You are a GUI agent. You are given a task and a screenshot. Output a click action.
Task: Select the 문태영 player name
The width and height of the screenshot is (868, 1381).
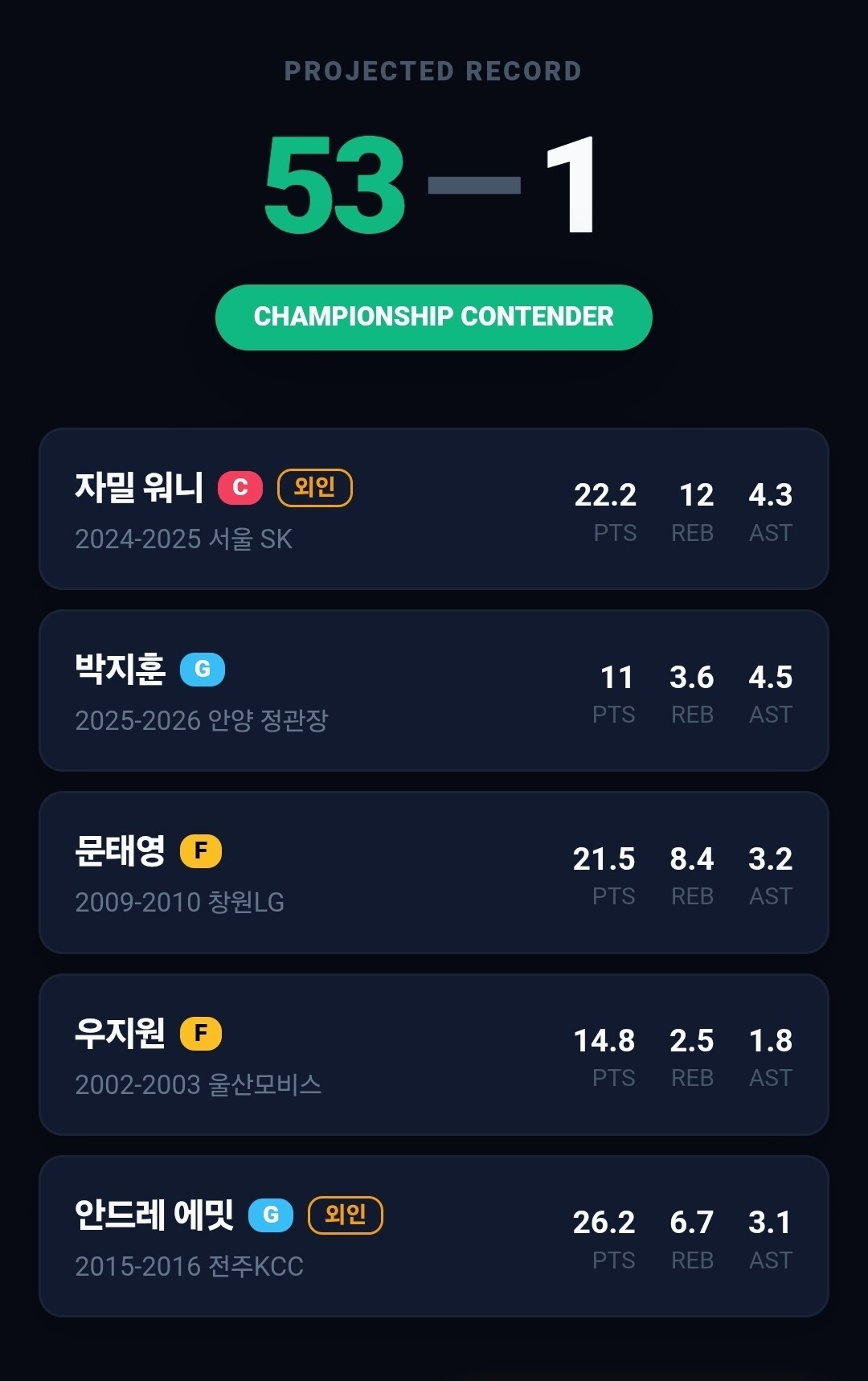(x=121, y=850)
